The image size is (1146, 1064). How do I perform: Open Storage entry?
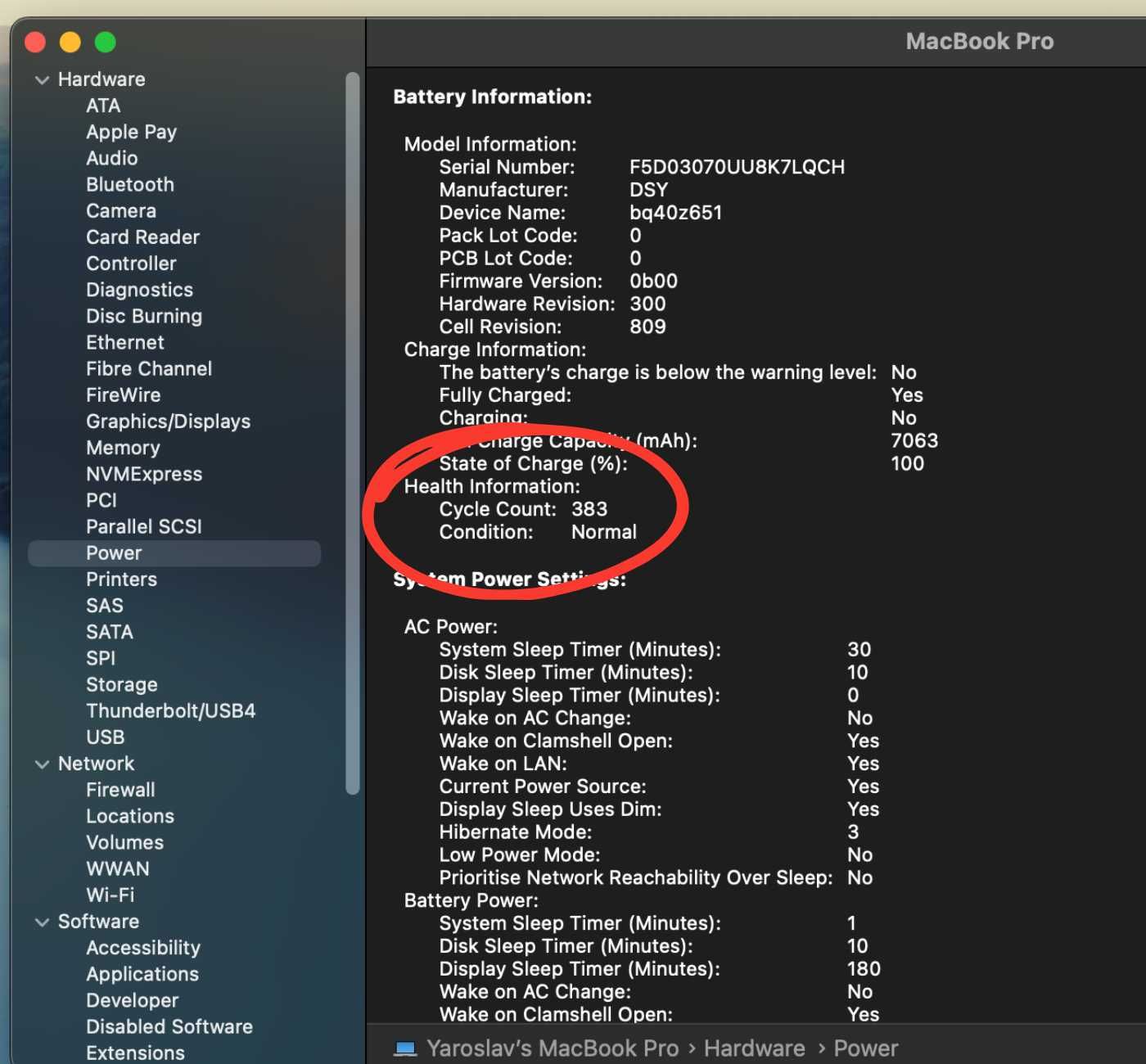[122, 684]
